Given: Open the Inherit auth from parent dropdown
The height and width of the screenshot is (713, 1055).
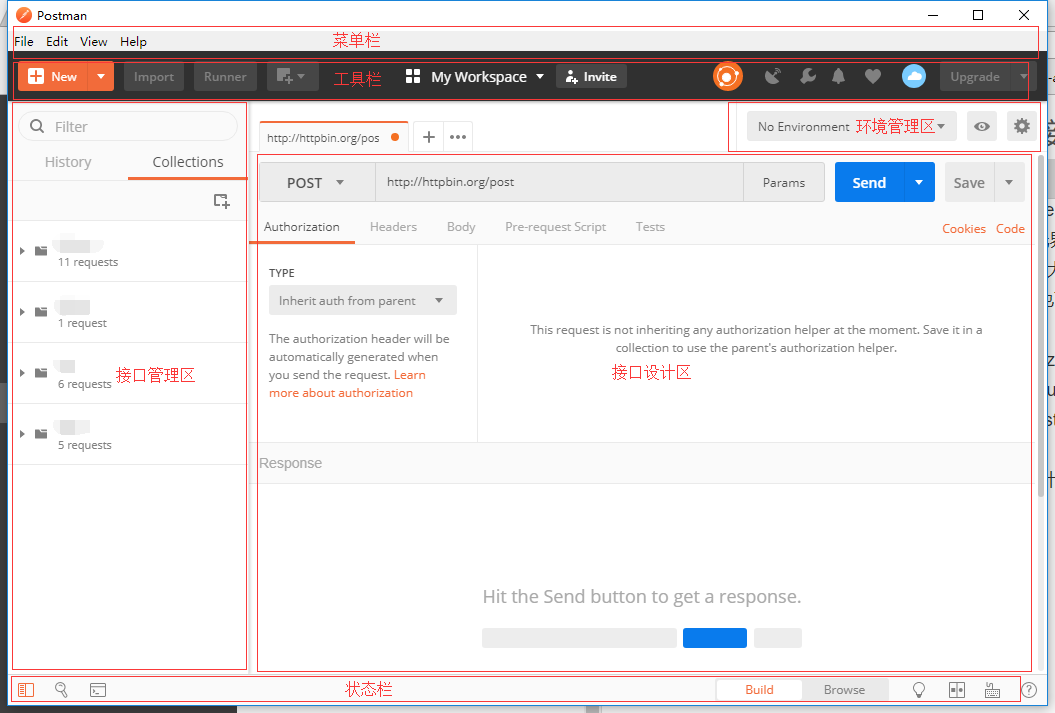Looking at the screenshot, I should click(363, 301).
